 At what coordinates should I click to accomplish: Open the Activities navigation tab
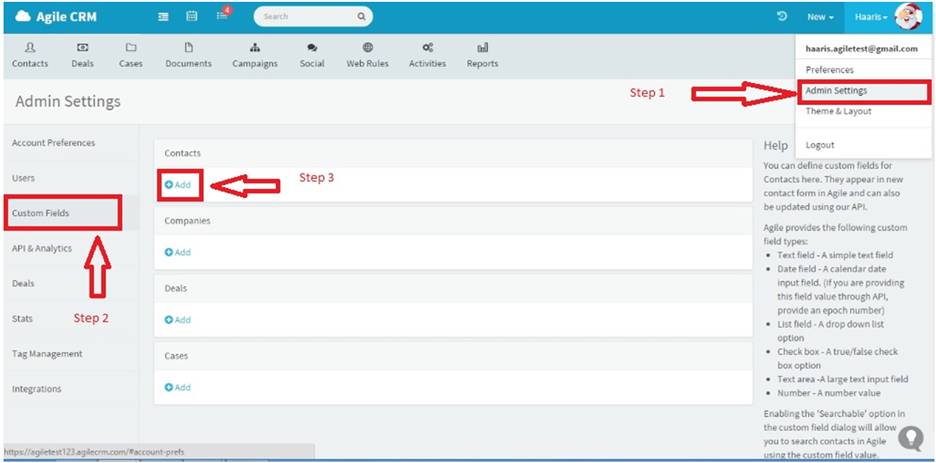(x=427, y=56)
